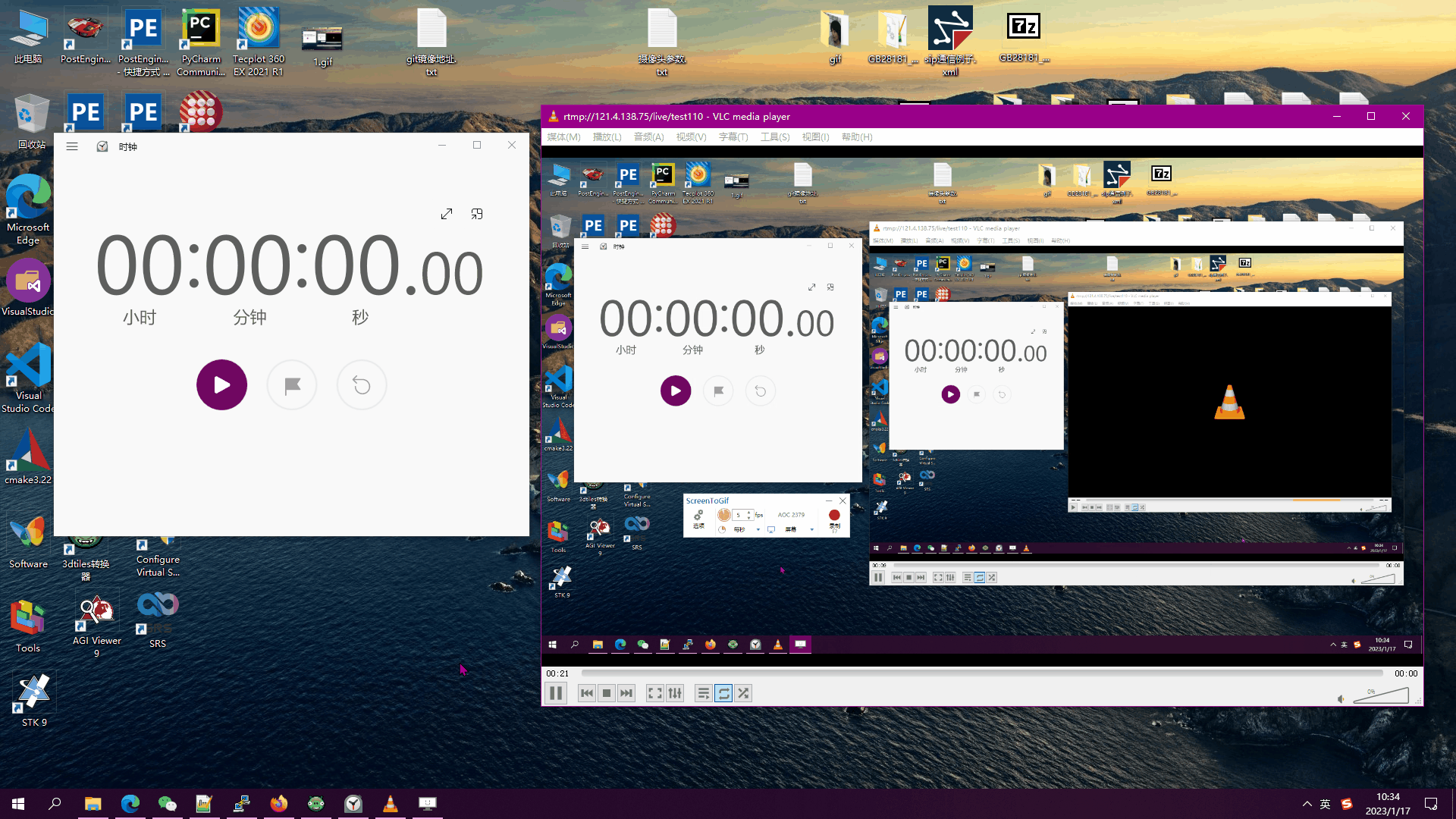The image size is (1456, 819).
Task: Open 媒体(M) menu in VLC
Action: click(x=563, y=137)
